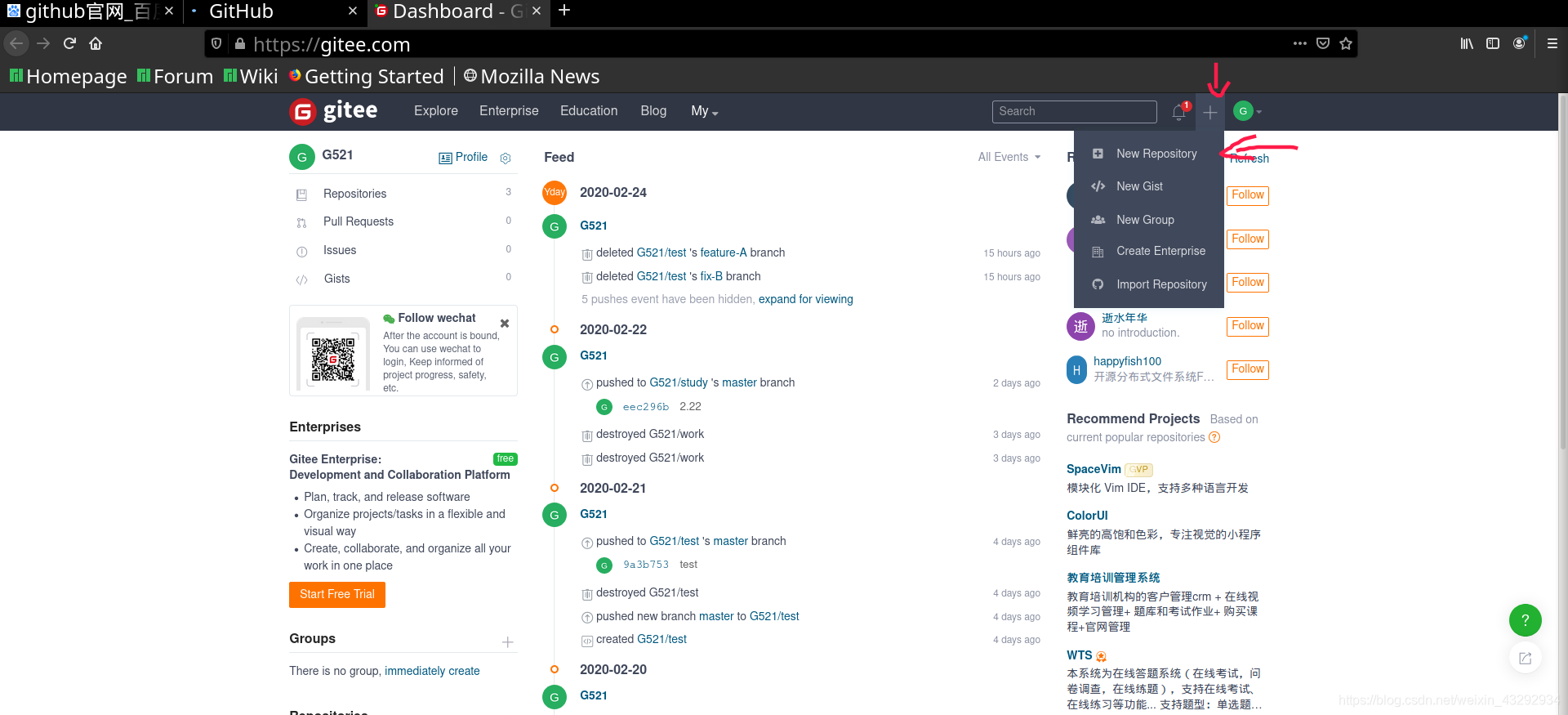Open the help question mark button

point(1525,620)
